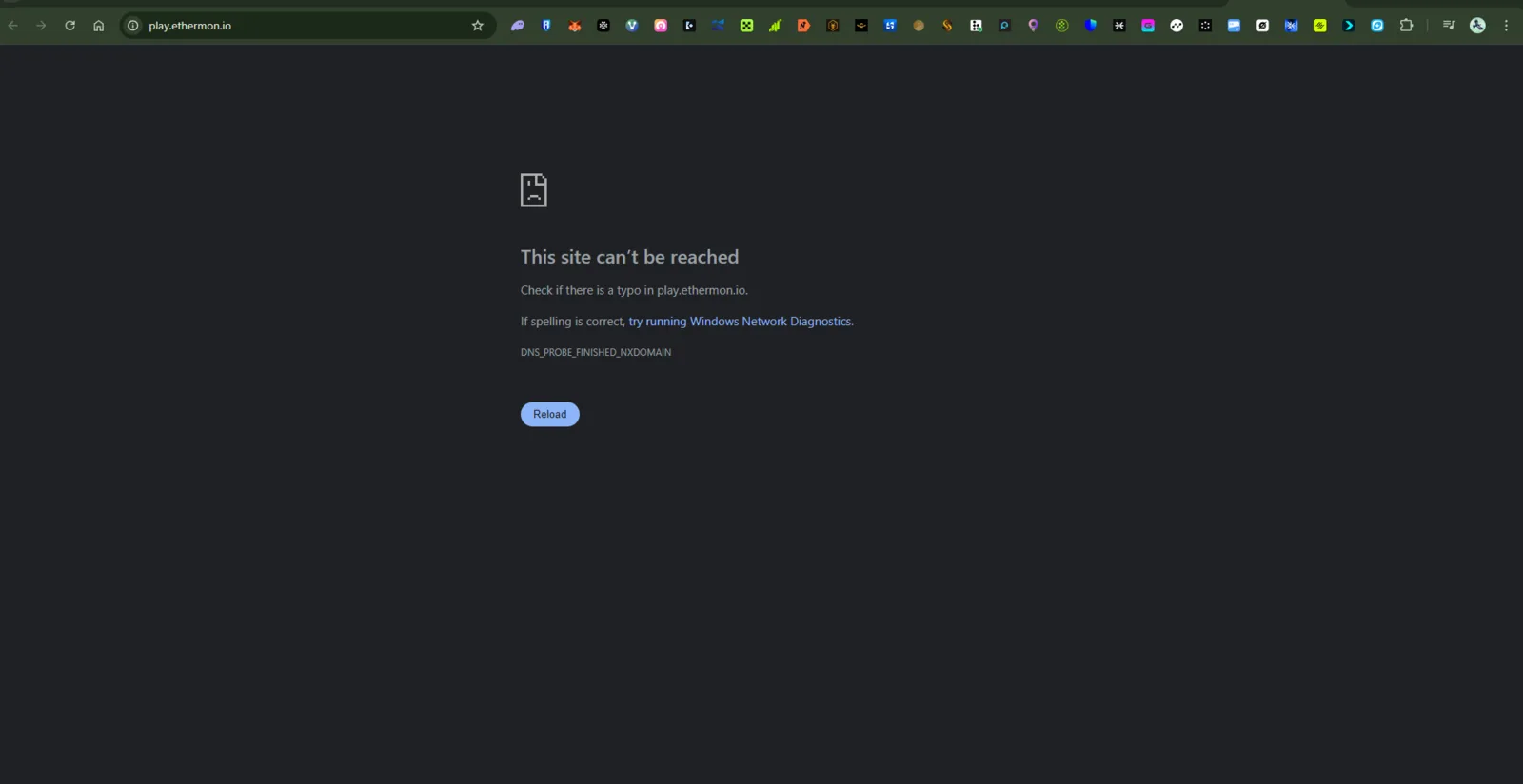Open the pink map pin extension
This screenshot has width=1523, height=784.
[x=1033, y=26]
